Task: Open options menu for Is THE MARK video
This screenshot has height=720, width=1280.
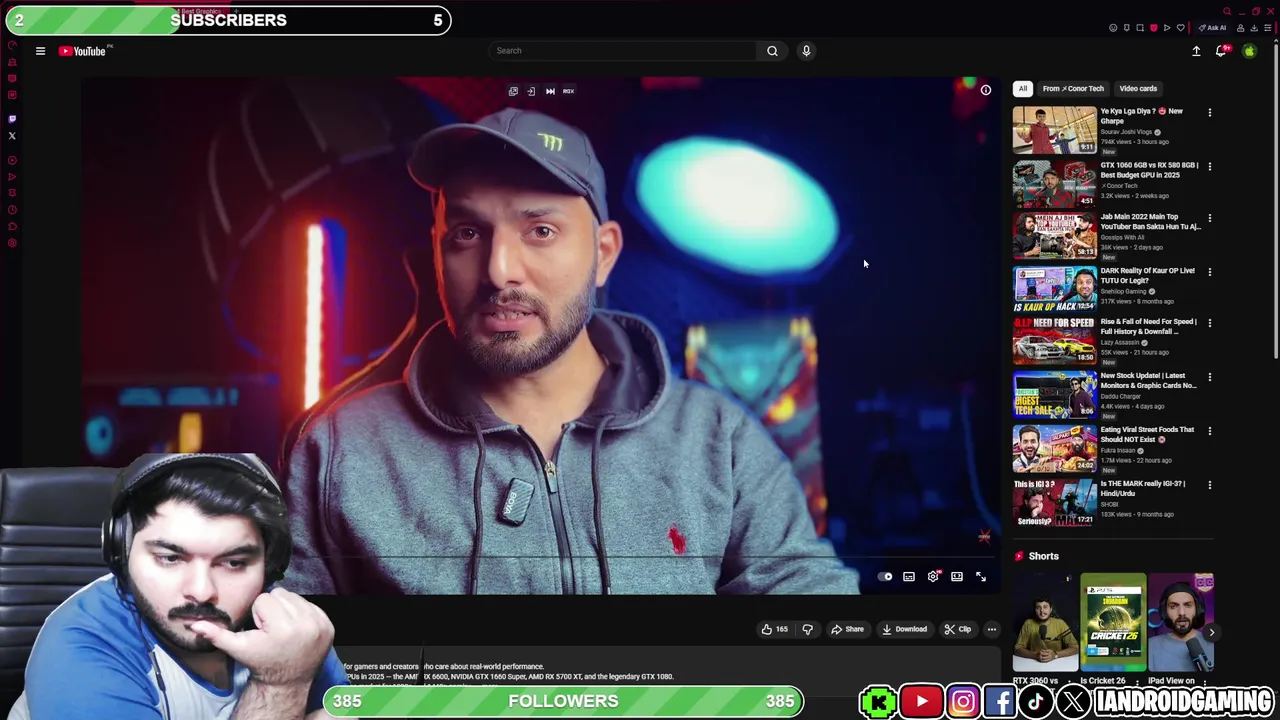Action: 1209,485
